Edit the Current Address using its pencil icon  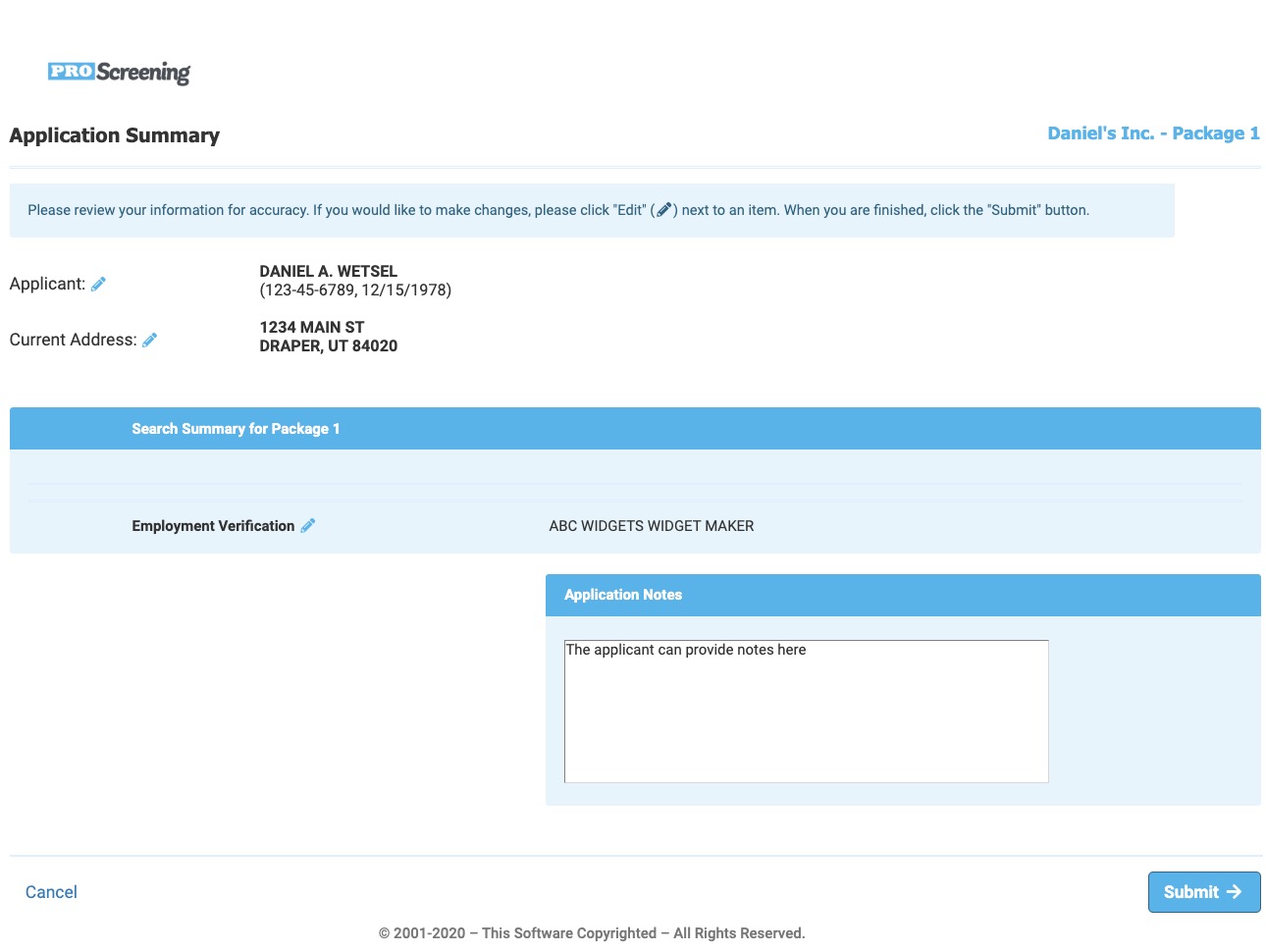(149, 341)
